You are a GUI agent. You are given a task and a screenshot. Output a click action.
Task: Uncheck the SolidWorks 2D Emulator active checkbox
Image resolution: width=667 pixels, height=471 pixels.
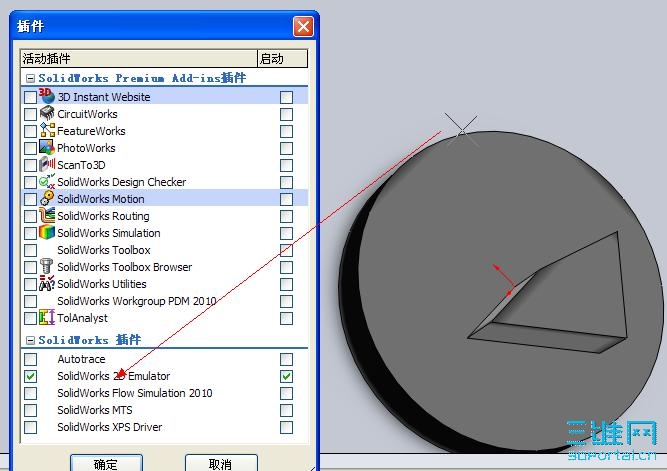(30, 376)
